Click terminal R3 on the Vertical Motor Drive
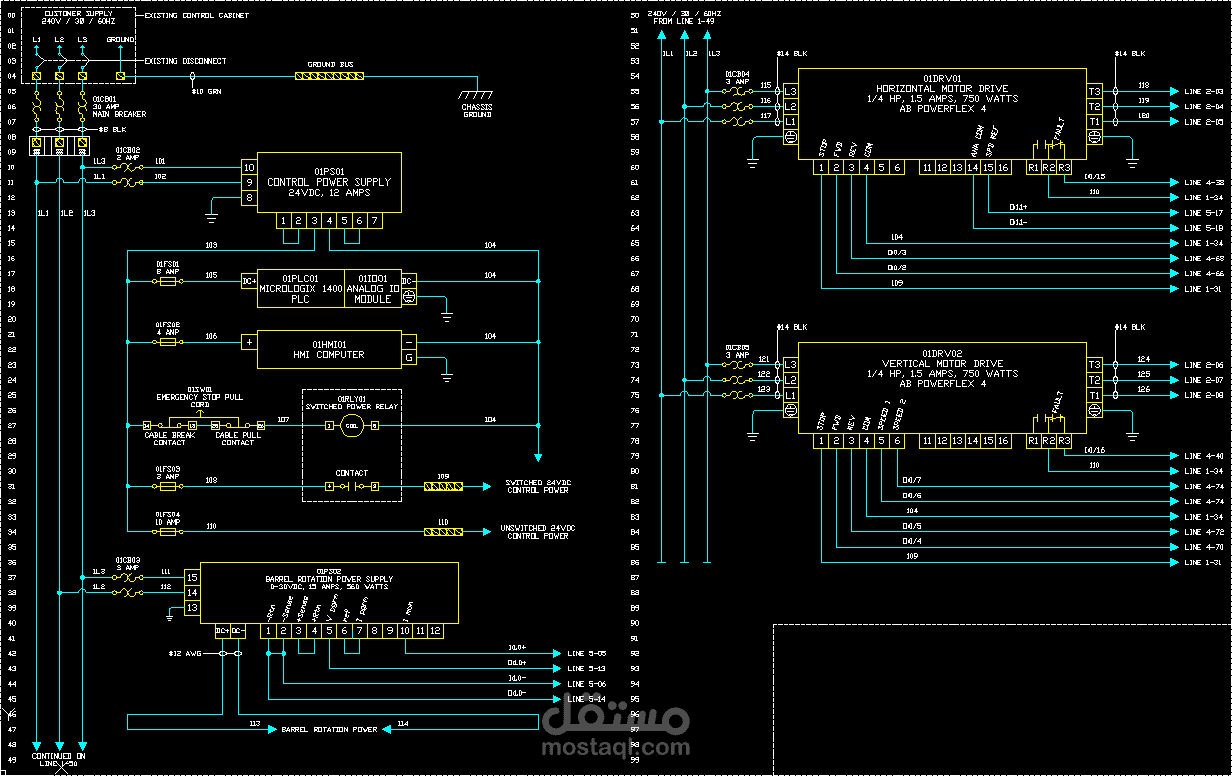Image resolution: width=1232 pixels, height=776 pixels. pos(1064,441)
